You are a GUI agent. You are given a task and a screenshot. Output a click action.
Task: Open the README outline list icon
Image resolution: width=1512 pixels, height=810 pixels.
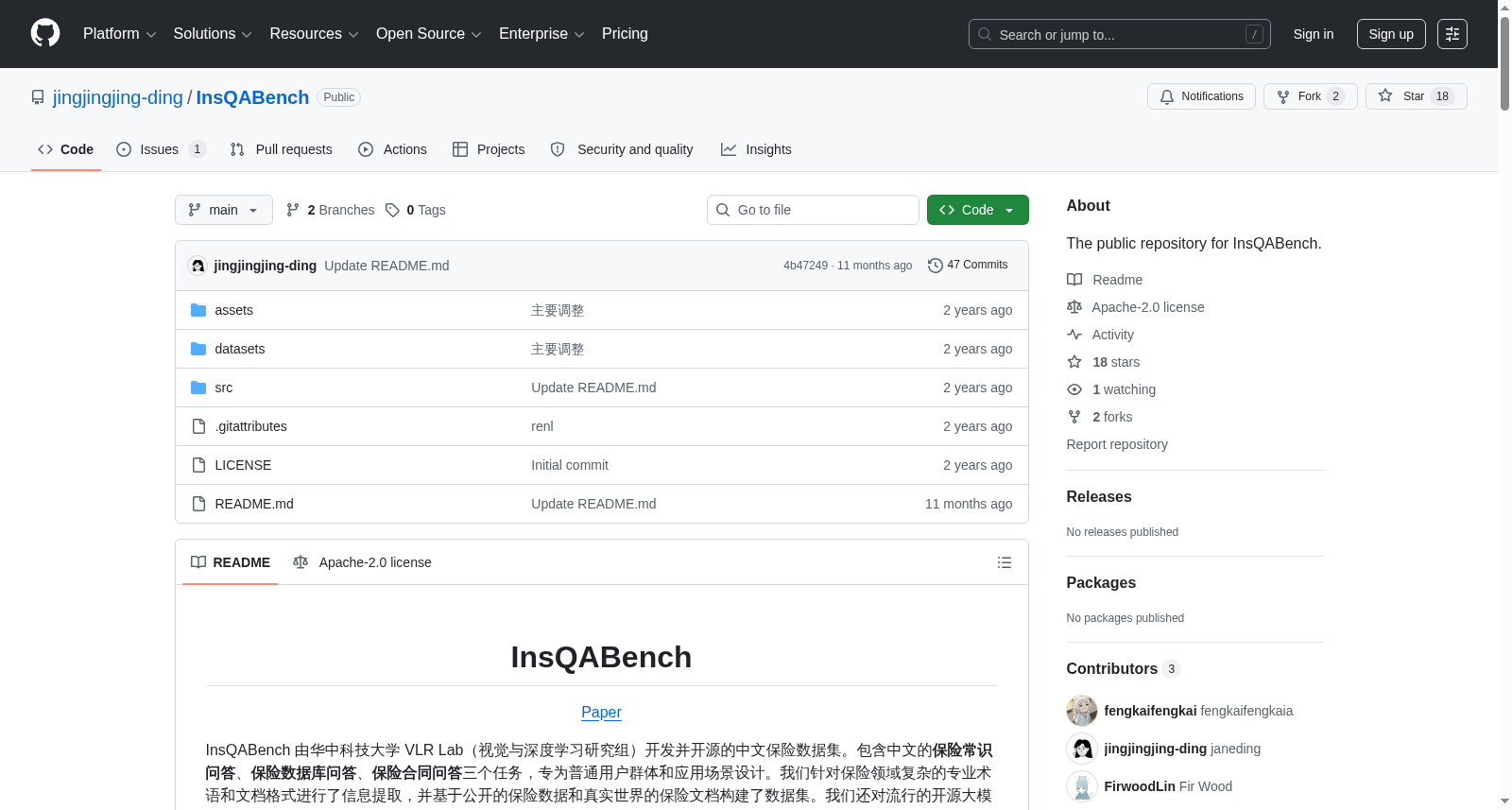coord(1005,562)
